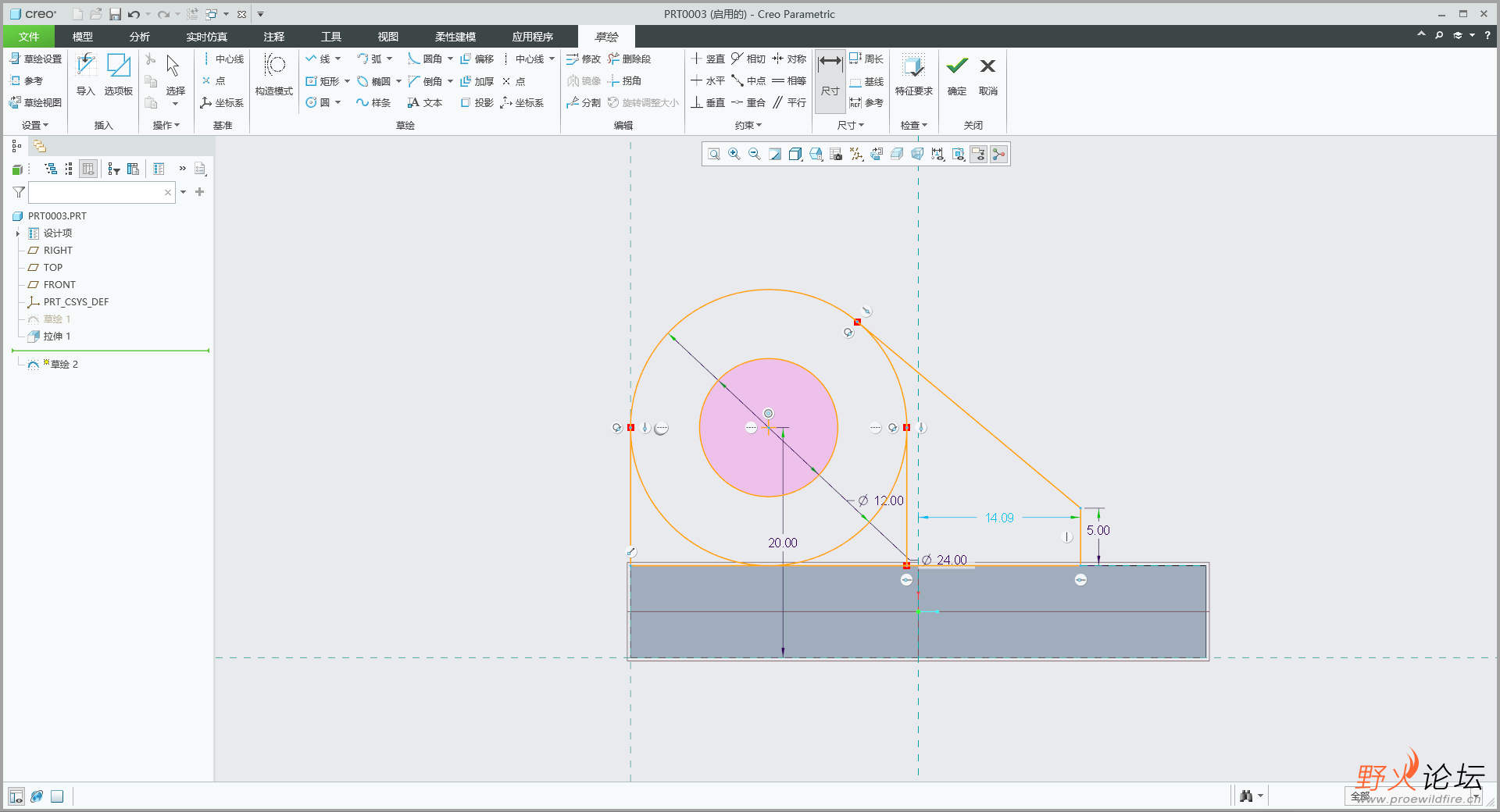
Task: Apply the 对称 (symmetric) constraint
Action: [789, 59]
